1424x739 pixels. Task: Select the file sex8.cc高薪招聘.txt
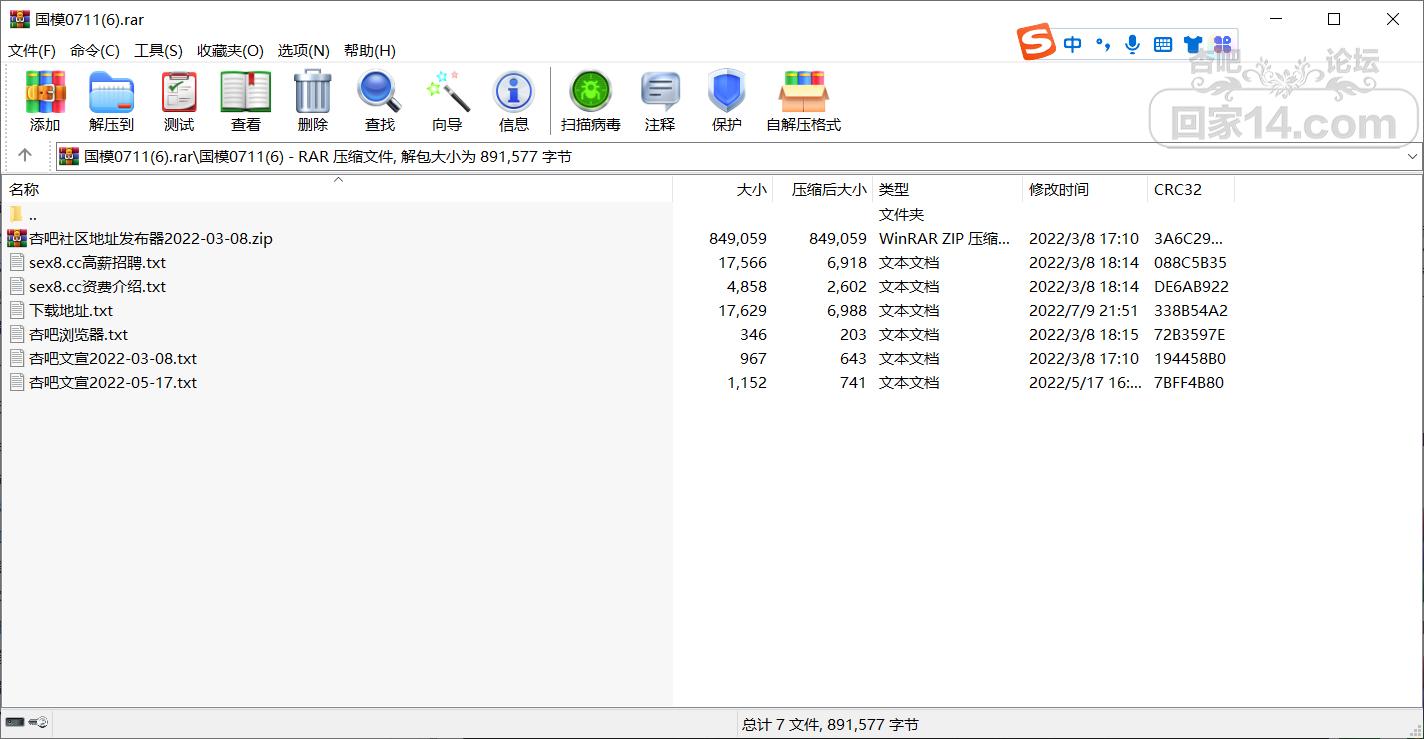(97, 262)
